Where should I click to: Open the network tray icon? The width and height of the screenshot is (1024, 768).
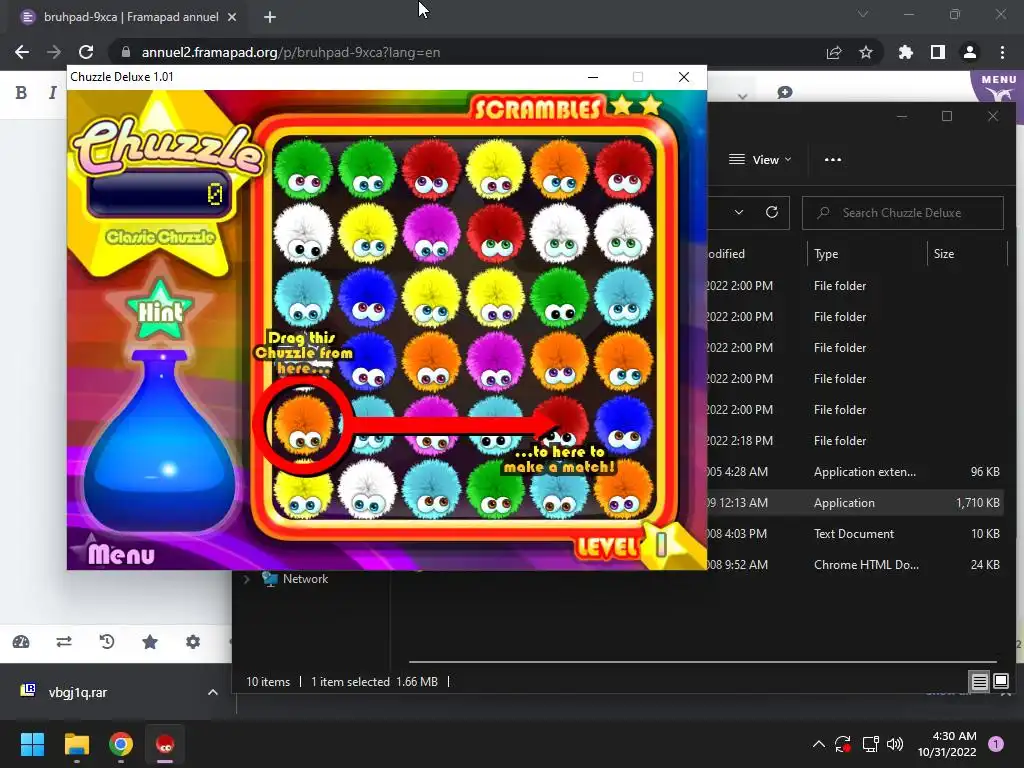point(870,744)
